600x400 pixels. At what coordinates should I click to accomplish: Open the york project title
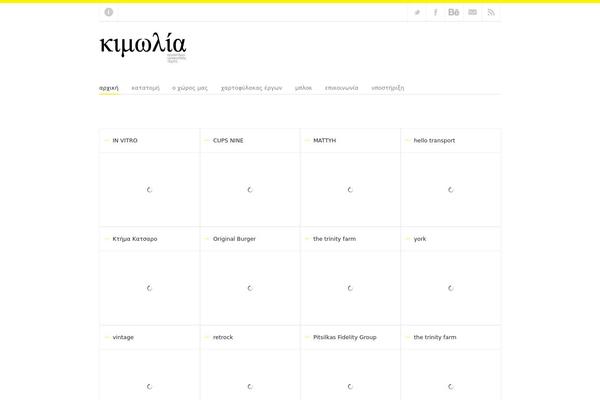click(420, 239)
